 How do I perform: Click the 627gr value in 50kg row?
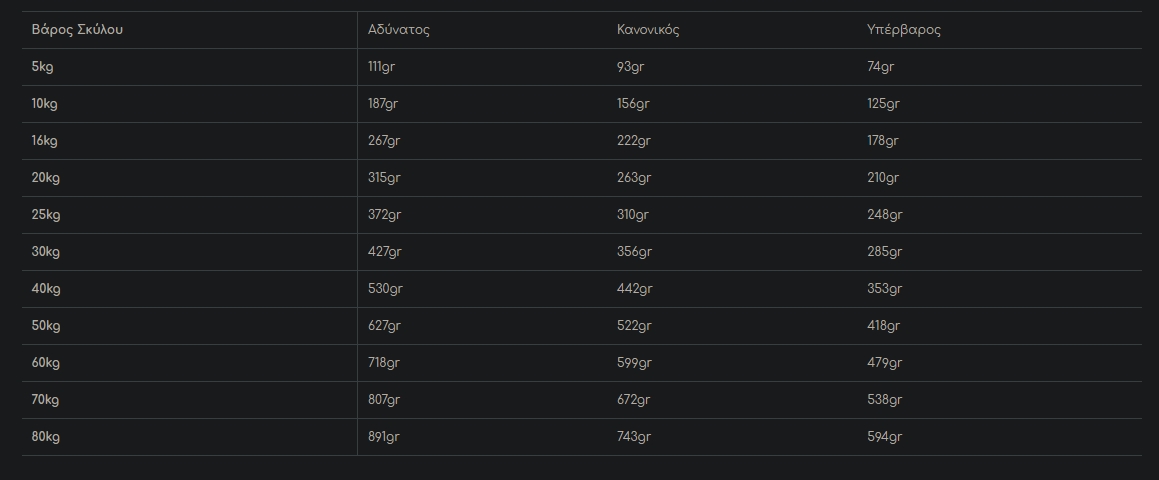(x=384, y=326)
